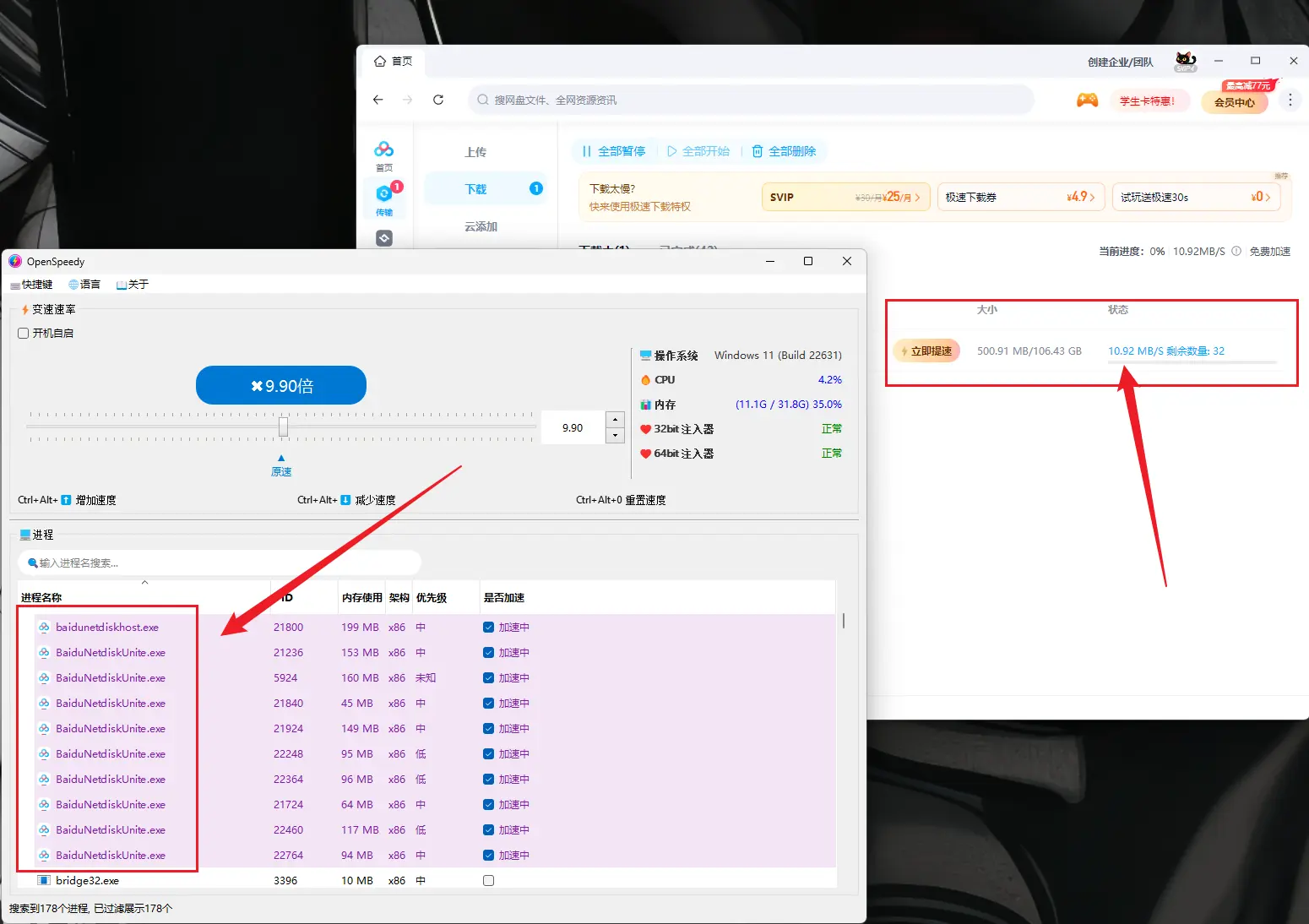This screenshot has height=924, width=1309.
Task: Click the download progress bar
Action: click(x=1192, y=362)
